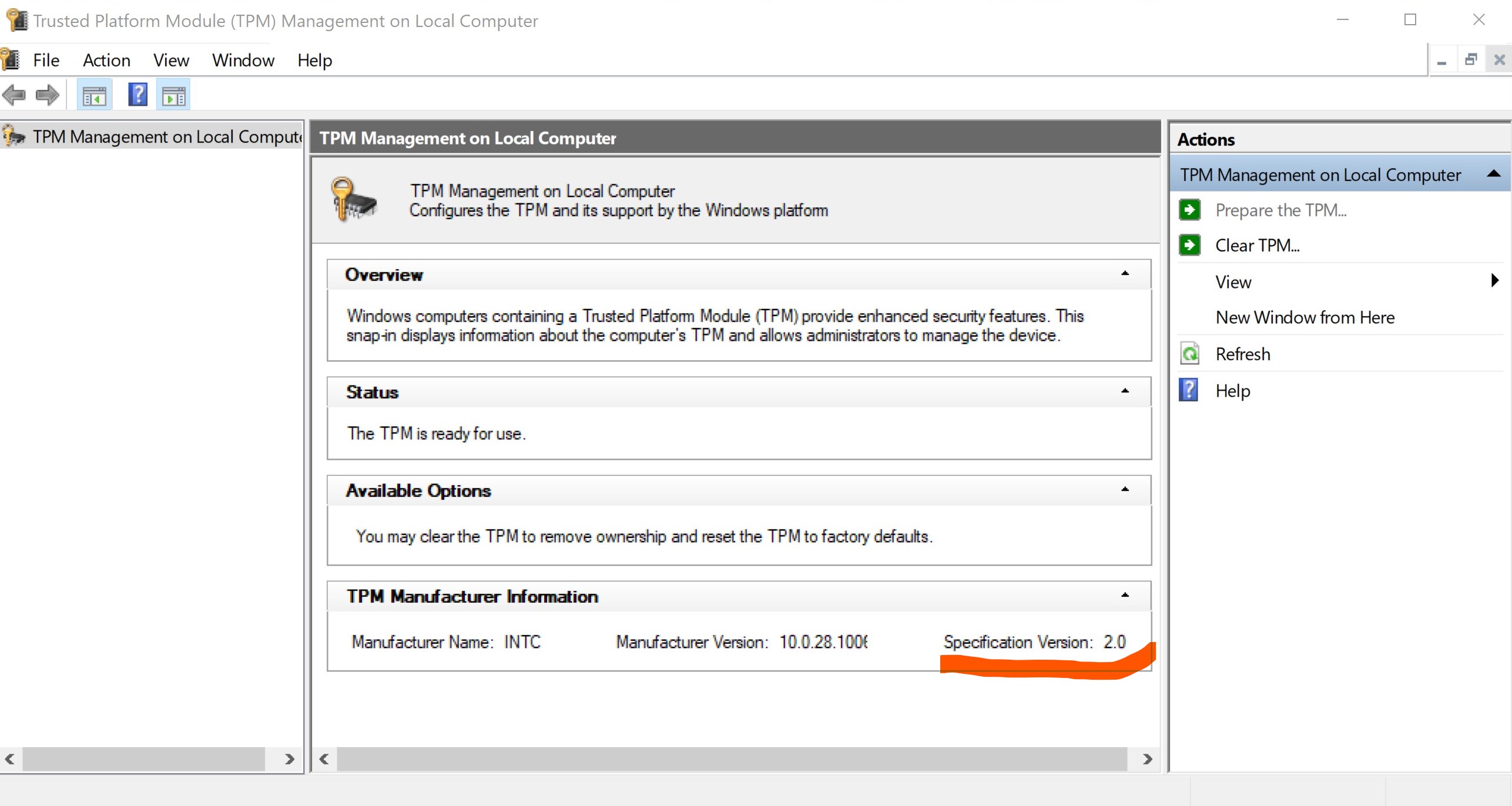Image resolution: width=1512 pixels, height=806 pixels.
Task: Collapse the Status section
Action: tap(1125, 391)
